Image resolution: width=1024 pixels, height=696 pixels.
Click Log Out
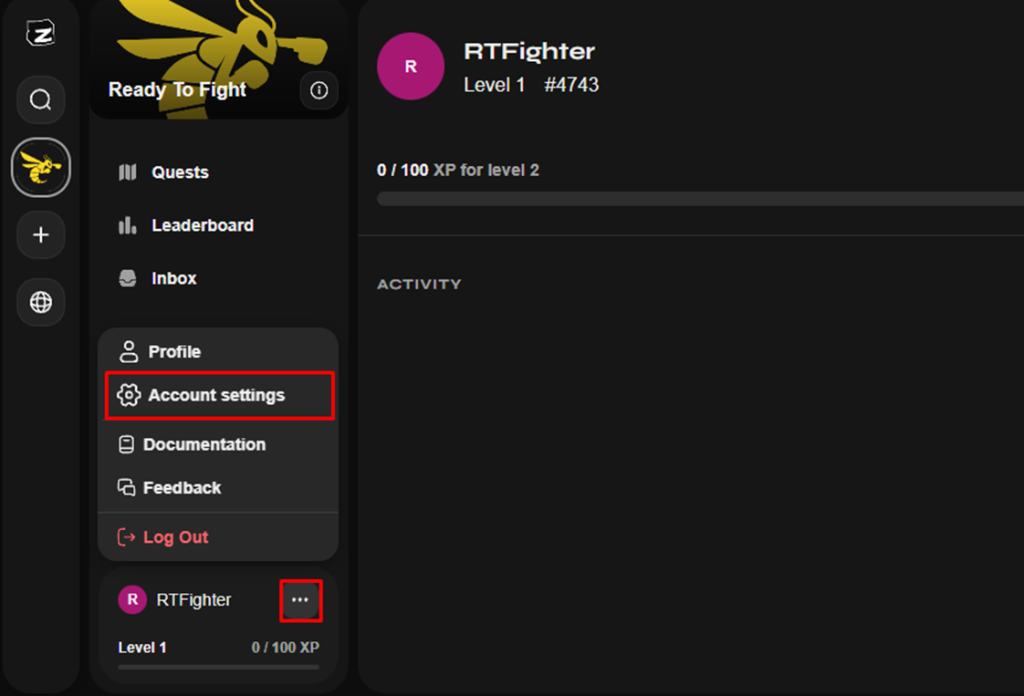(219, 537)
